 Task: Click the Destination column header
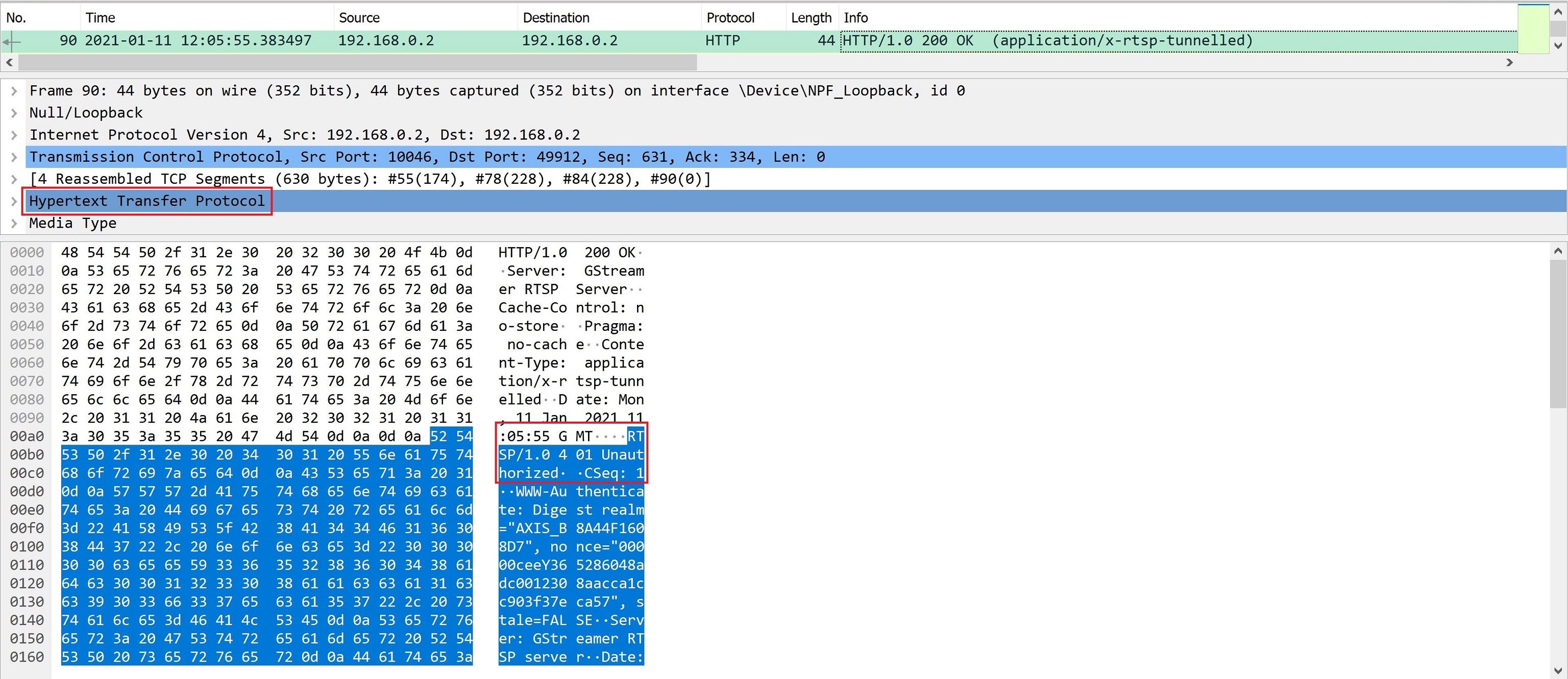pos(556,18)
